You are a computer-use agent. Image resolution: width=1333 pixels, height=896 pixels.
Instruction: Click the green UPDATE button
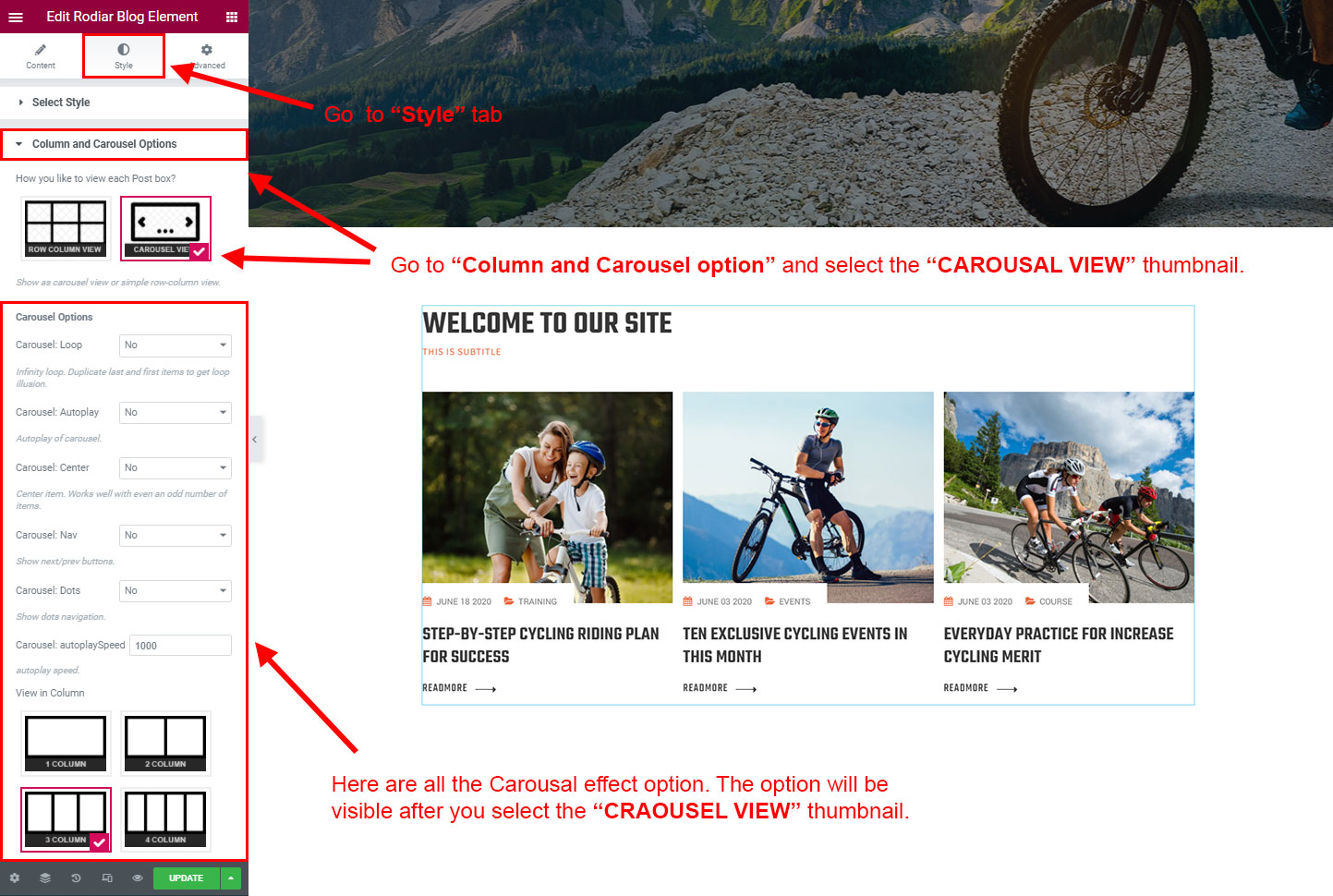click(x=187, y=878)
